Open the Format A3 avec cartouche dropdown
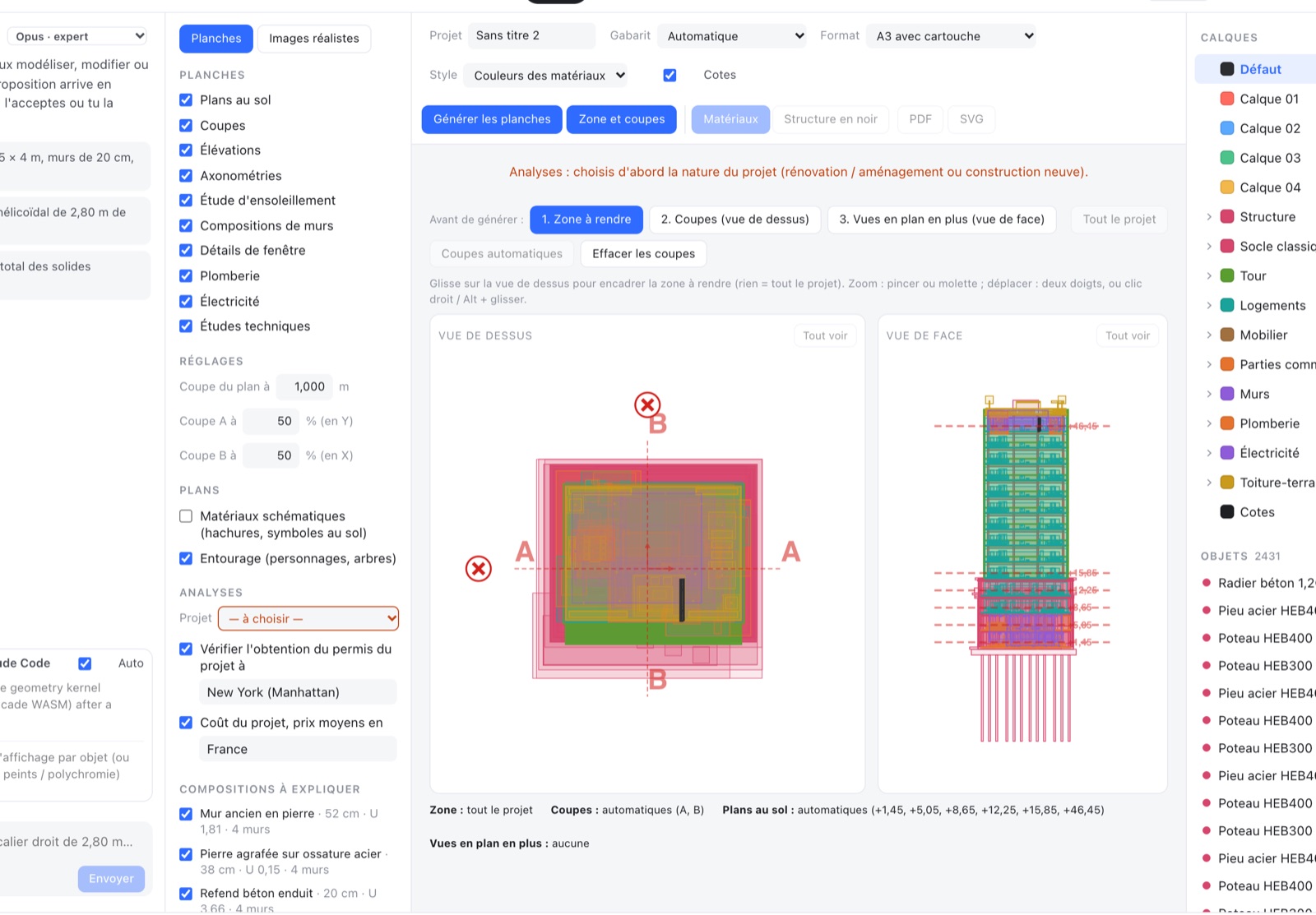The width and height of the screenshot is (1316, 915). coord(951,36)
